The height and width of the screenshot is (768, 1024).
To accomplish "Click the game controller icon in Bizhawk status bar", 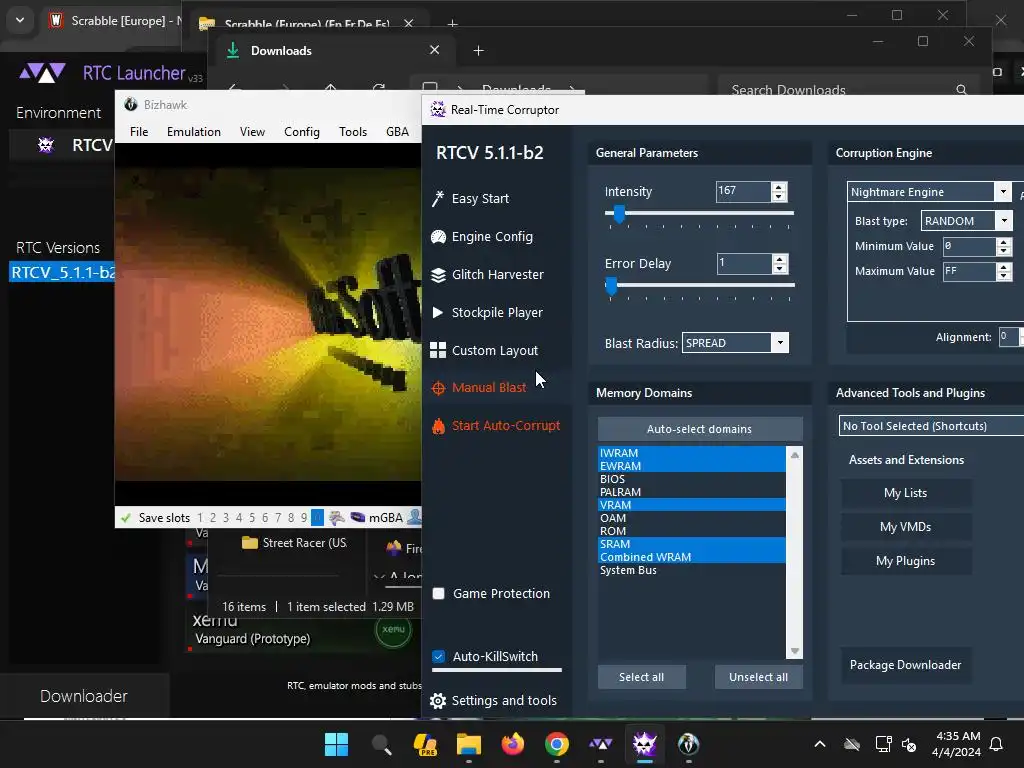I will [337, 518].
